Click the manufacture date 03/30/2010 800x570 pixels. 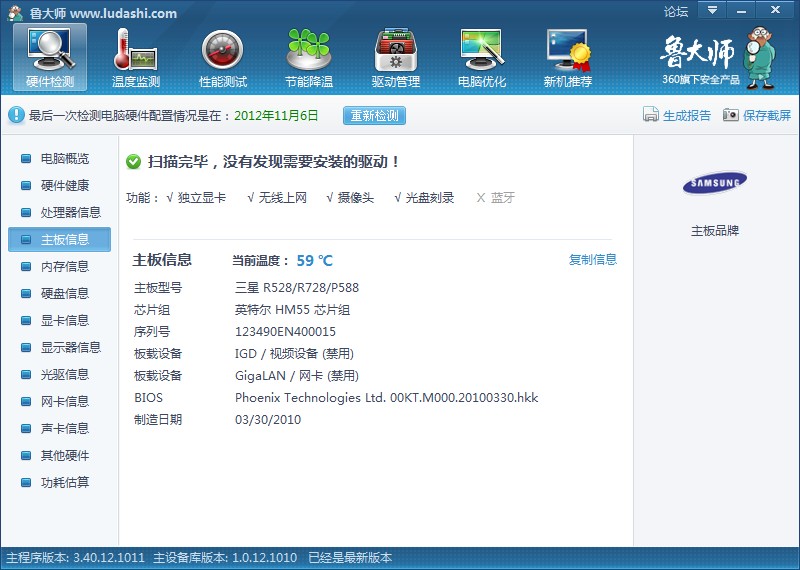pos(268,419)
